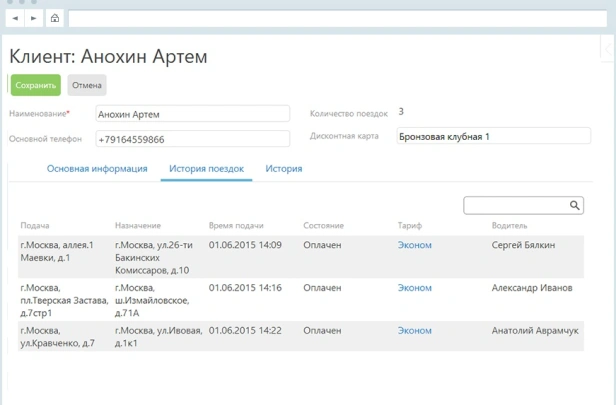
Task: Switch to the Основная информация tab
Action: [x=97, y=169]
